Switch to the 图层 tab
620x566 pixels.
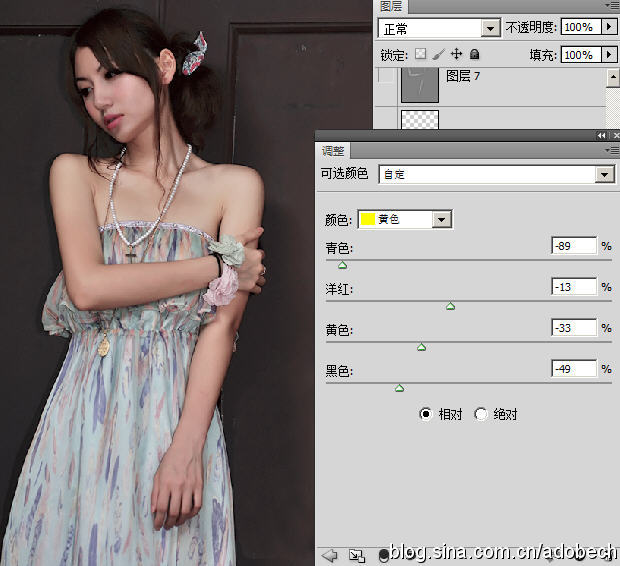390,6
